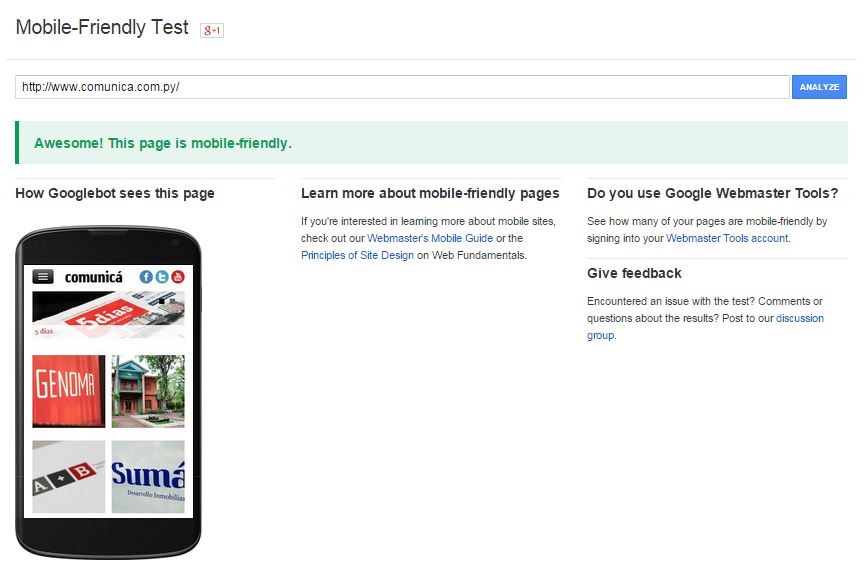
Task: Click the '5 días' caption in preview
Action: pyautogui.click(x=44, y=331)
